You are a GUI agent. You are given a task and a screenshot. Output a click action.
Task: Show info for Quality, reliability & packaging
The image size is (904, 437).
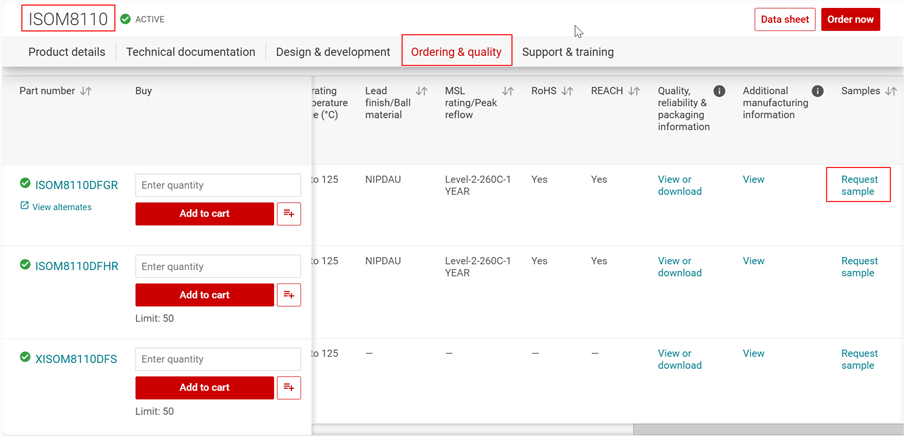(719, 91)
